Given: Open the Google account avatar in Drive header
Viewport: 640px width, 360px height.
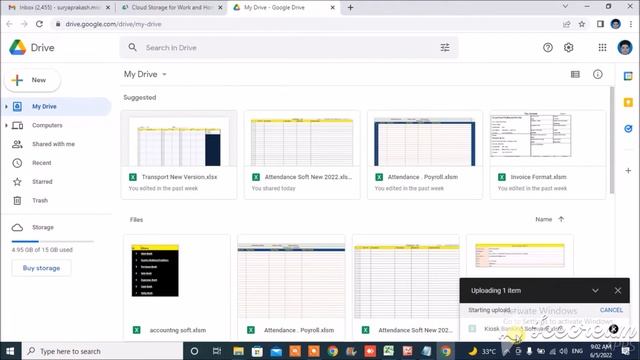Looking at the screenshot, I should [x=624, y=48].
